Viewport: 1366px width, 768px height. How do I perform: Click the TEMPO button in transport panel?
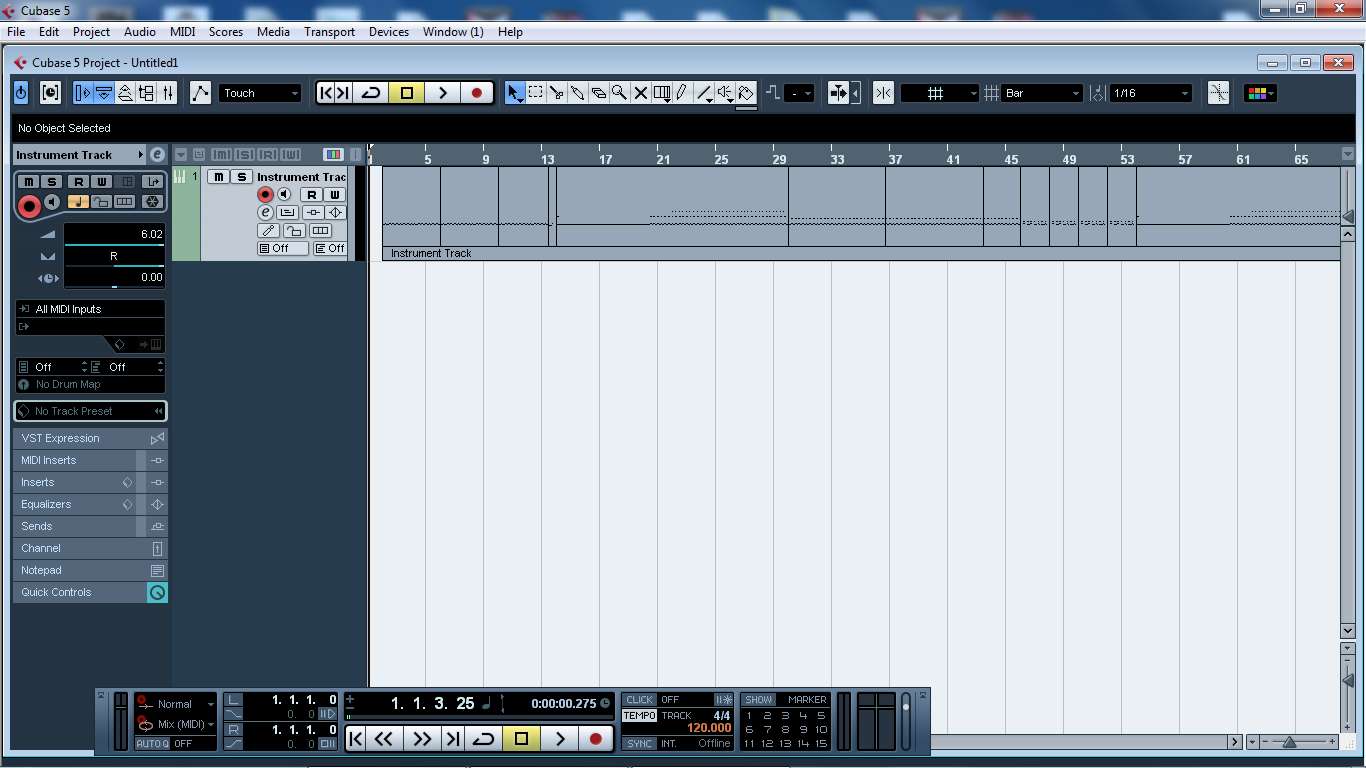click(x=639, y=716)
